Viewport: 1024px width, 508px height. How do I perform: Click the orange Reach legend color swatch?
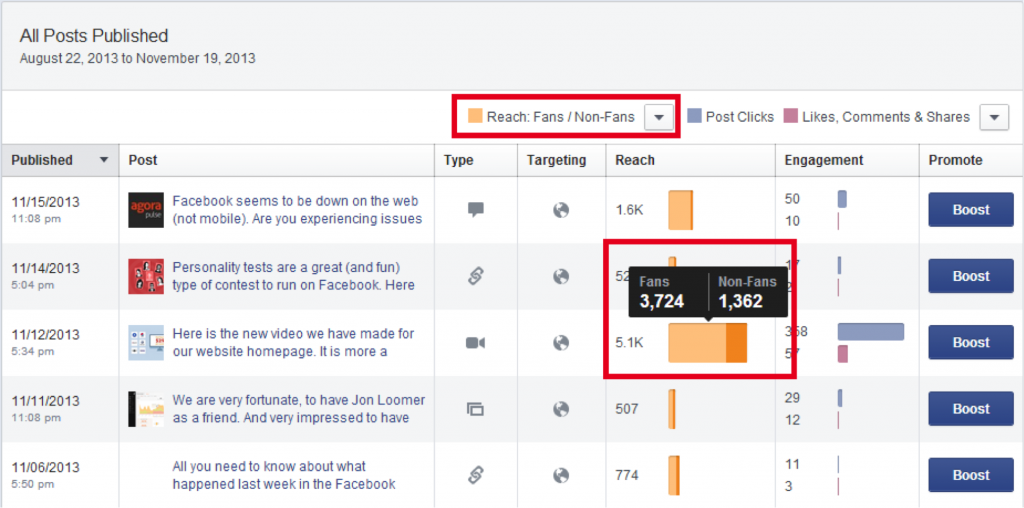click(475, 117)
